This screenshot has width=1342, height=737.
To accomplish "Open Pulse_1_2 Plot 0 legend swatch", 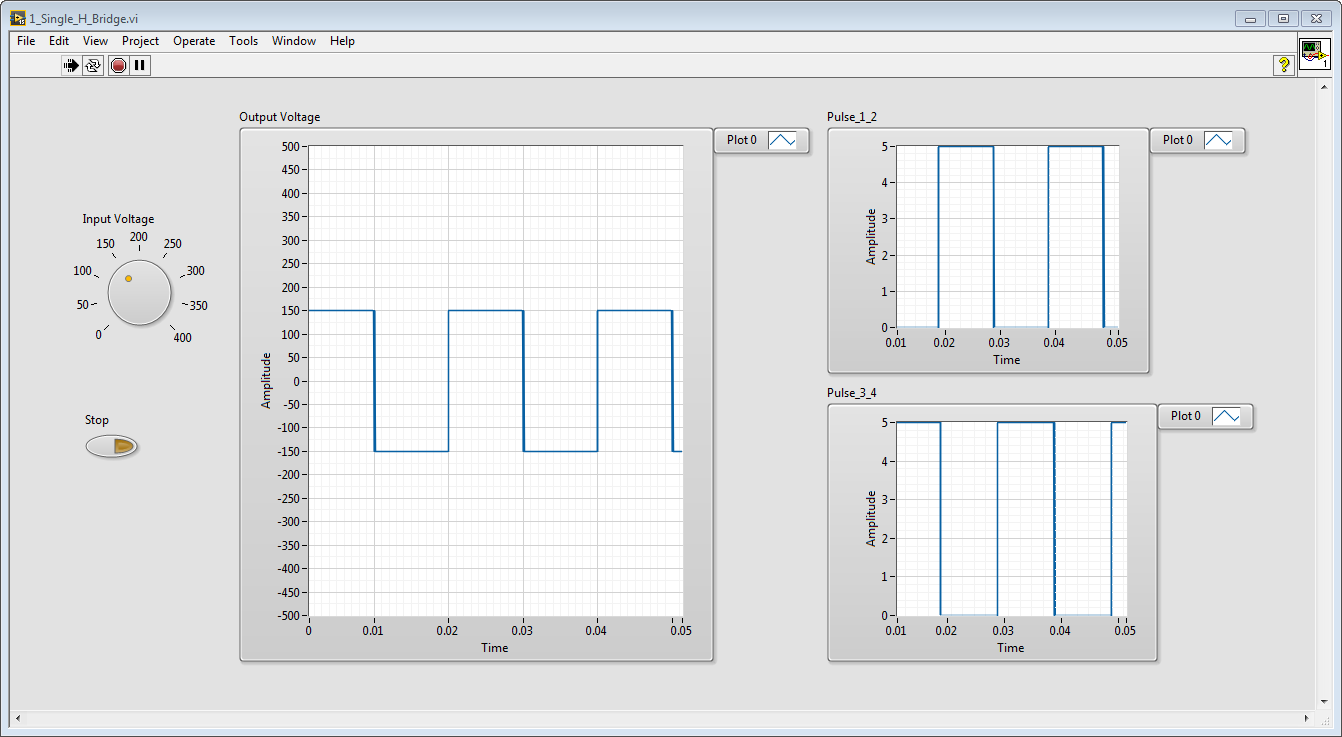I will pyautogui.click(x=1218, y=141).
